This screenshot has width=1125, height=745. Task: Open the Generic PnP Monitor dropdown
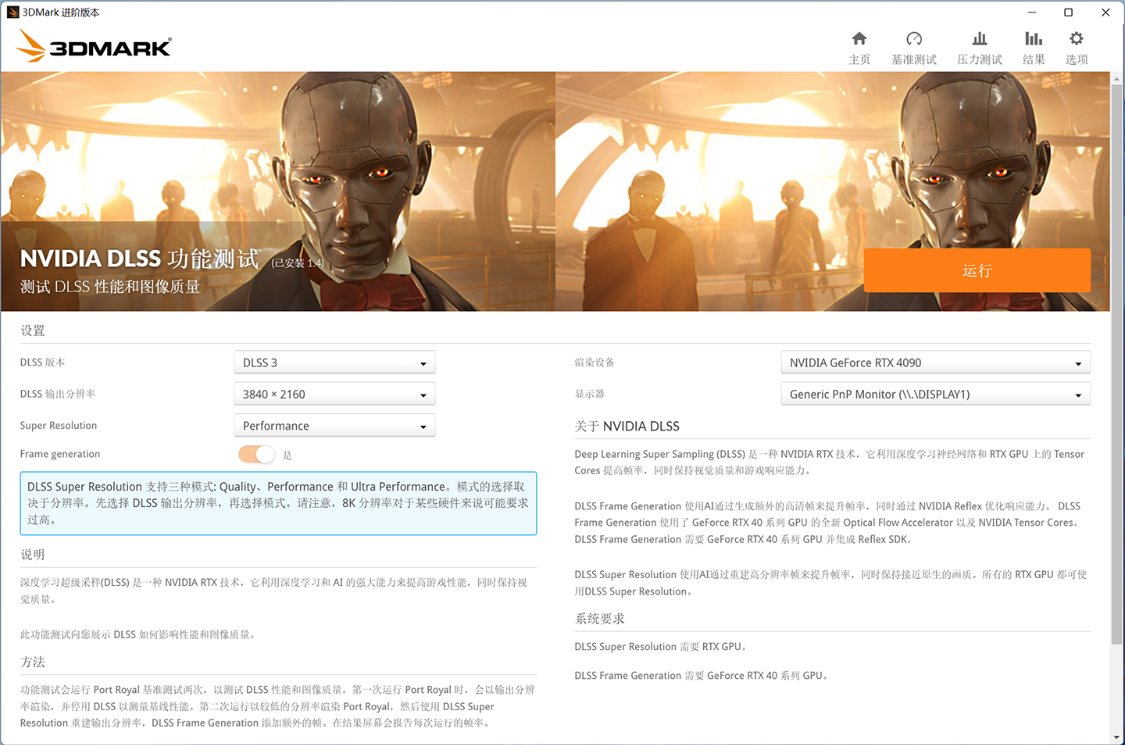(x=934, y=395)
